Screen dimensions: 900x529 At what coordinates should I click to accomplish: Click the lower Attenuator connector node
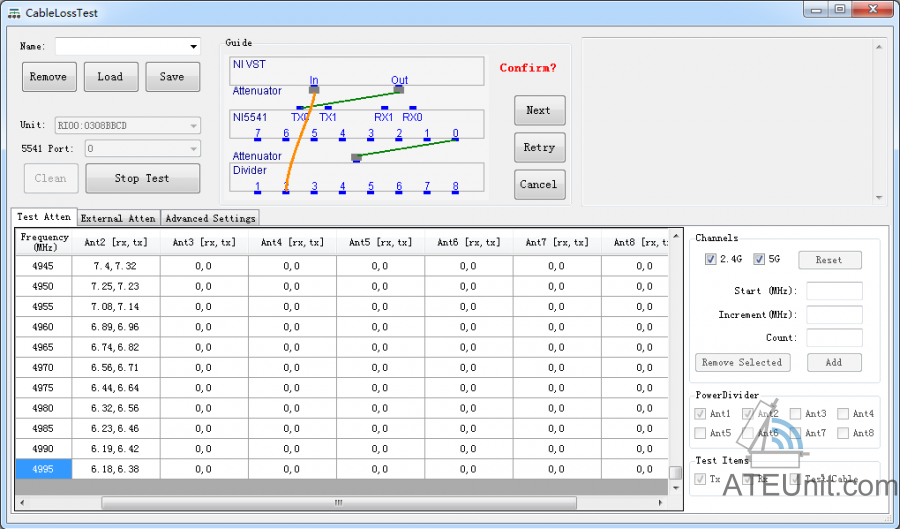[x=356, y=157]
